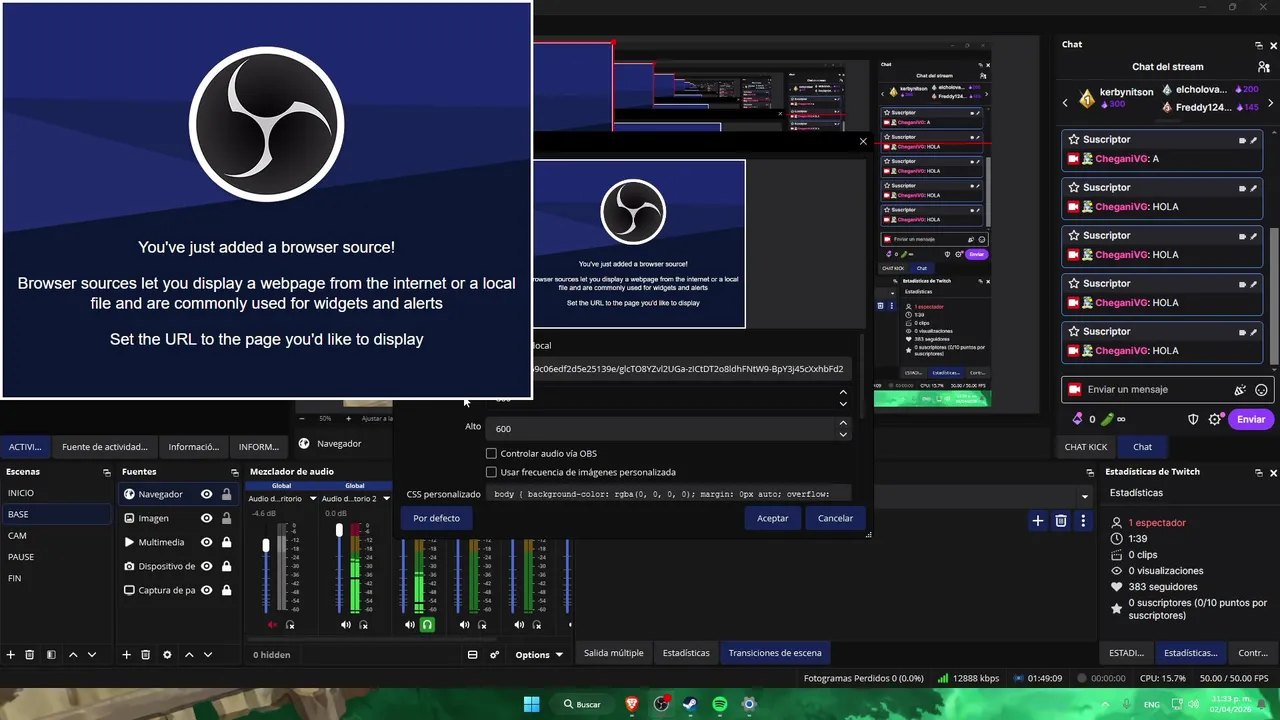
Task: Click the Cancelar button
Action: click(x=835, y=518)
